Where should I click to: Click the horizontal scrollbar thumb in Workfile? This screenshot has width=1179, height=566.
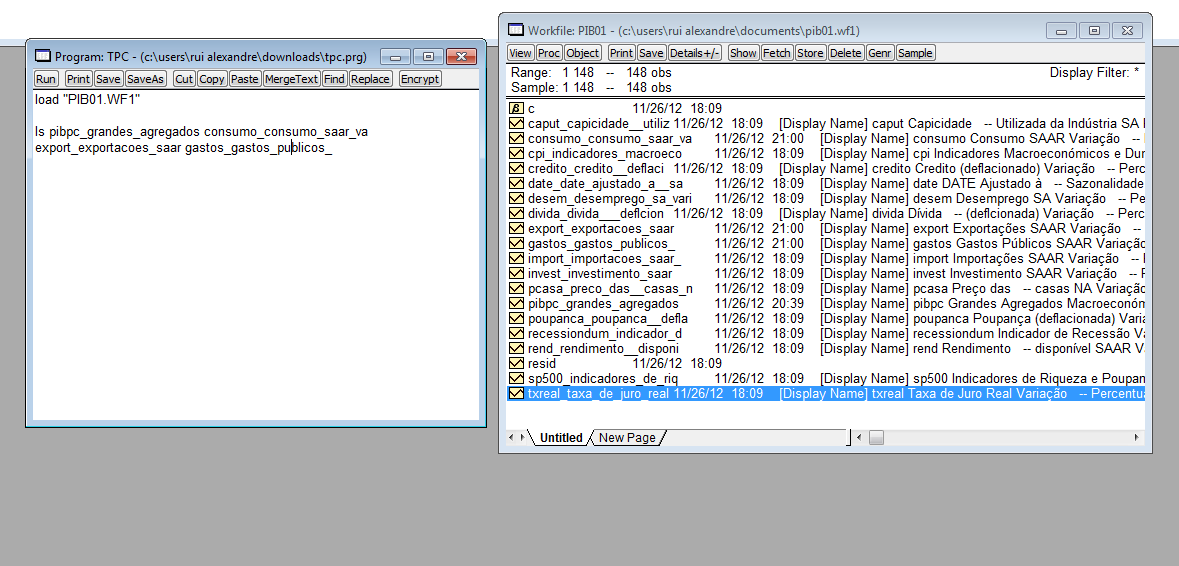pos(877,437)
